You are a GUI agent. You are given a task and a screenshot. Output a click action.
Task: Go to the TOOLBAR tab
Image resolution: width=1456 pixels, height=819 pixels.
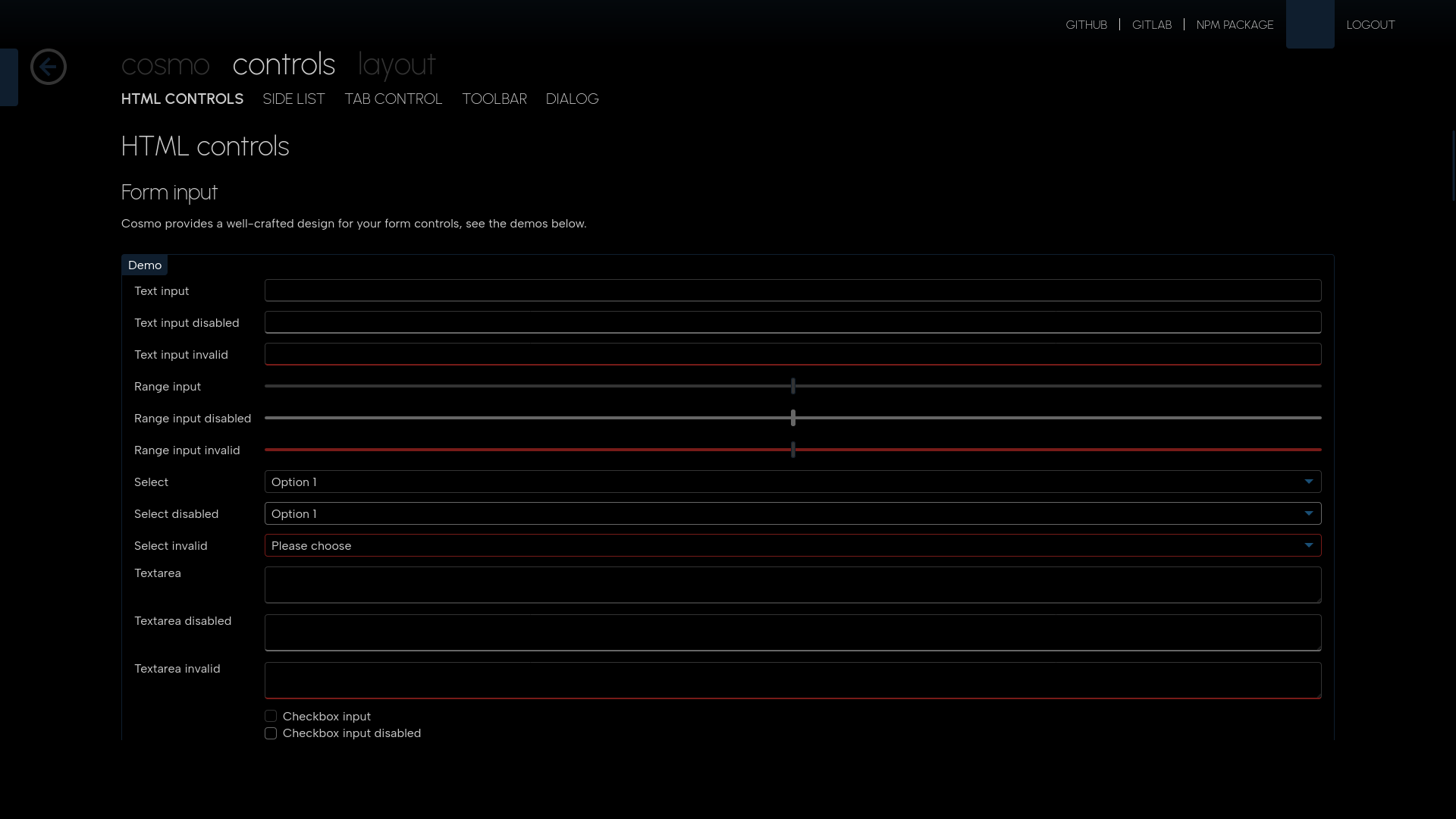pyautogui.click(x=494, y=99)
